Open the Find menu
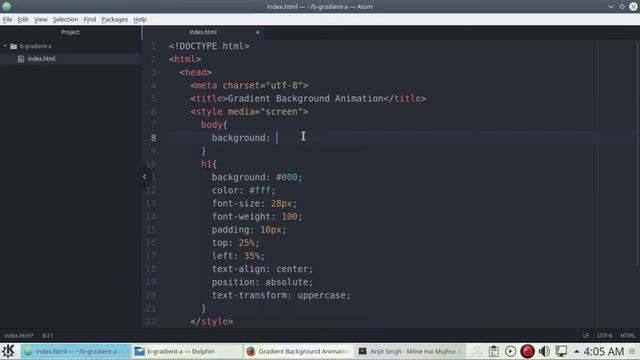 click(x=90, y=19)
